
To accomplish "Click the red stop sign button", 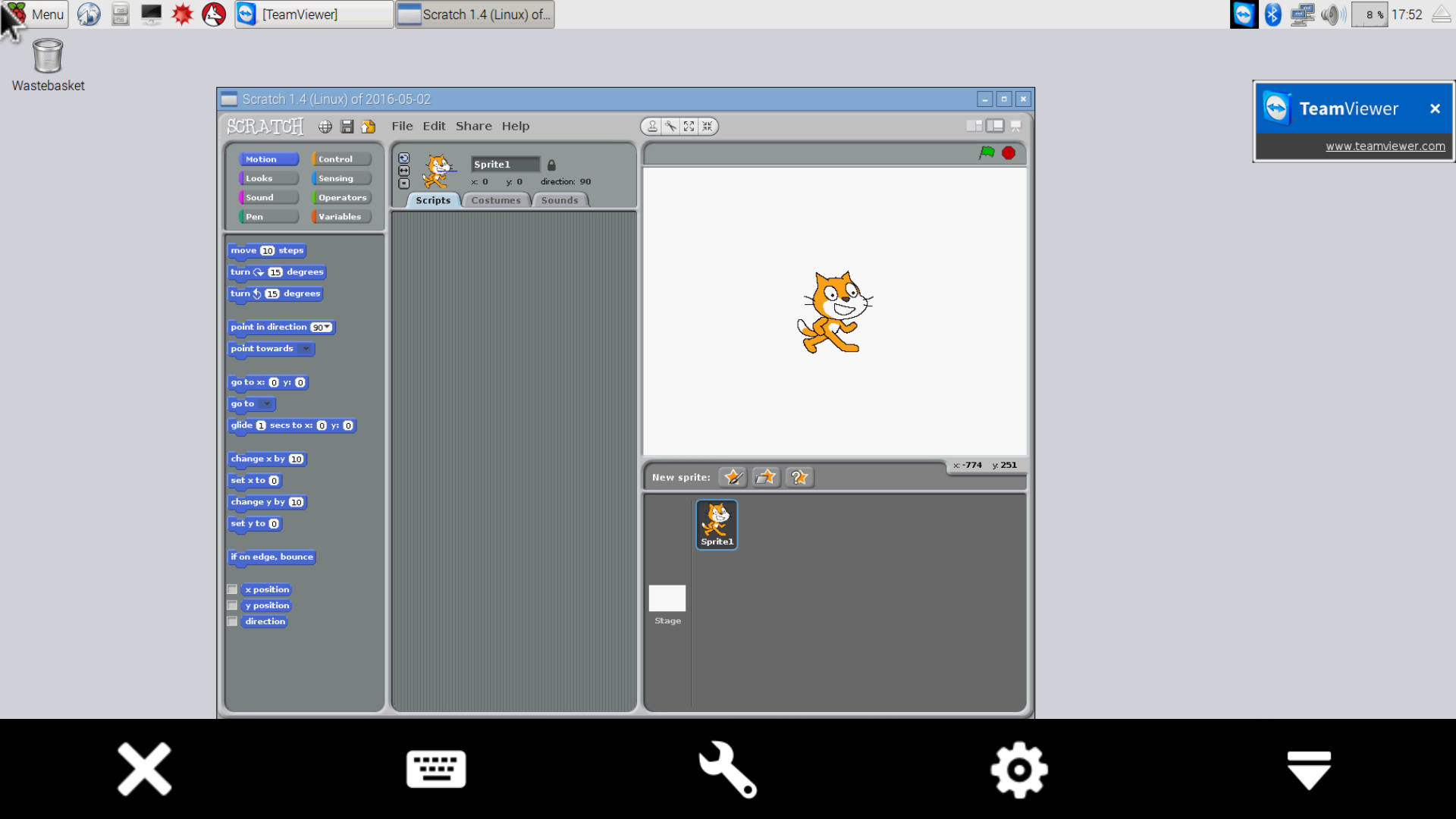I will tap(1009, 153).
